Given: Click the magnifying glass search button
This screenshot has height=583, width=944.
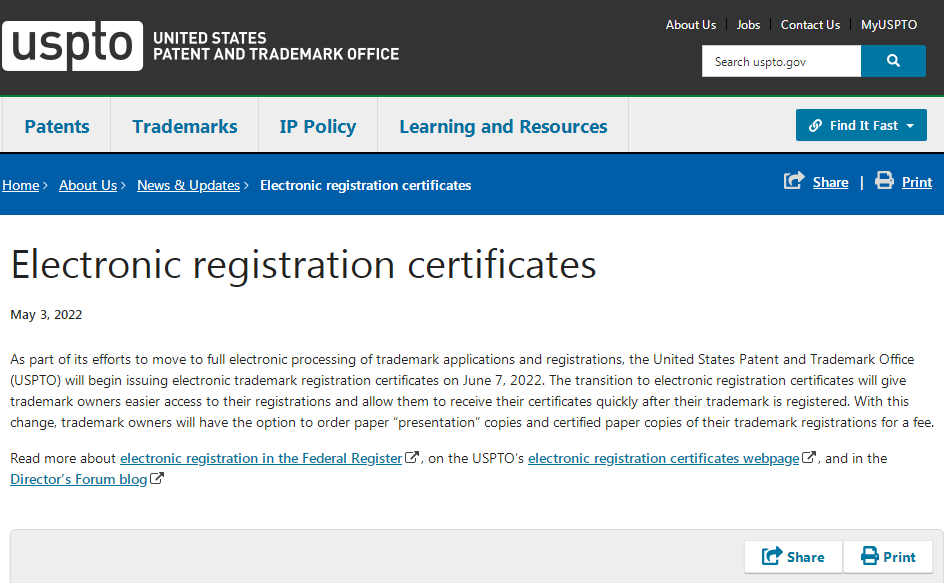Looking at the screenshot, I should [893, 61].
